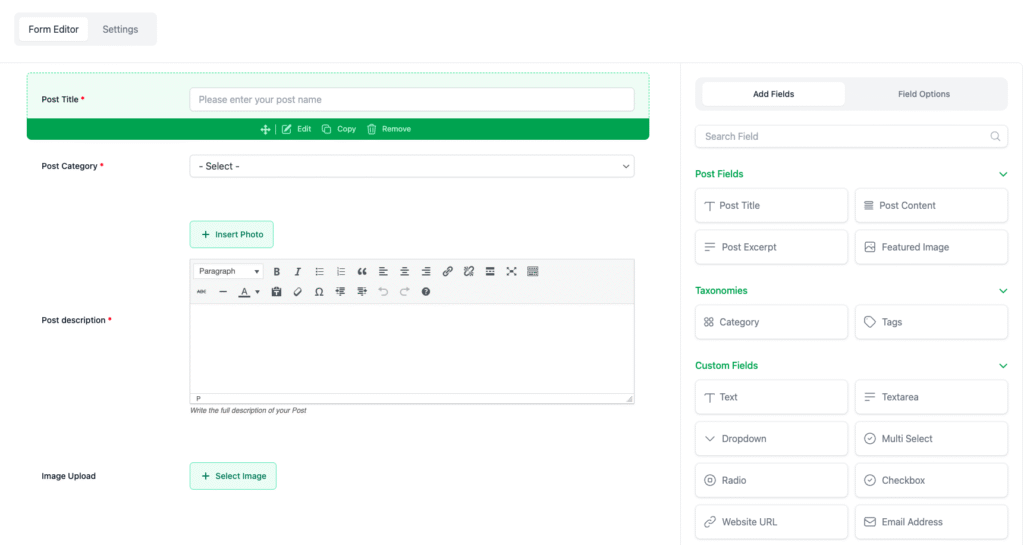Open the Post Category select dropdown

click(x=411, y=166)
